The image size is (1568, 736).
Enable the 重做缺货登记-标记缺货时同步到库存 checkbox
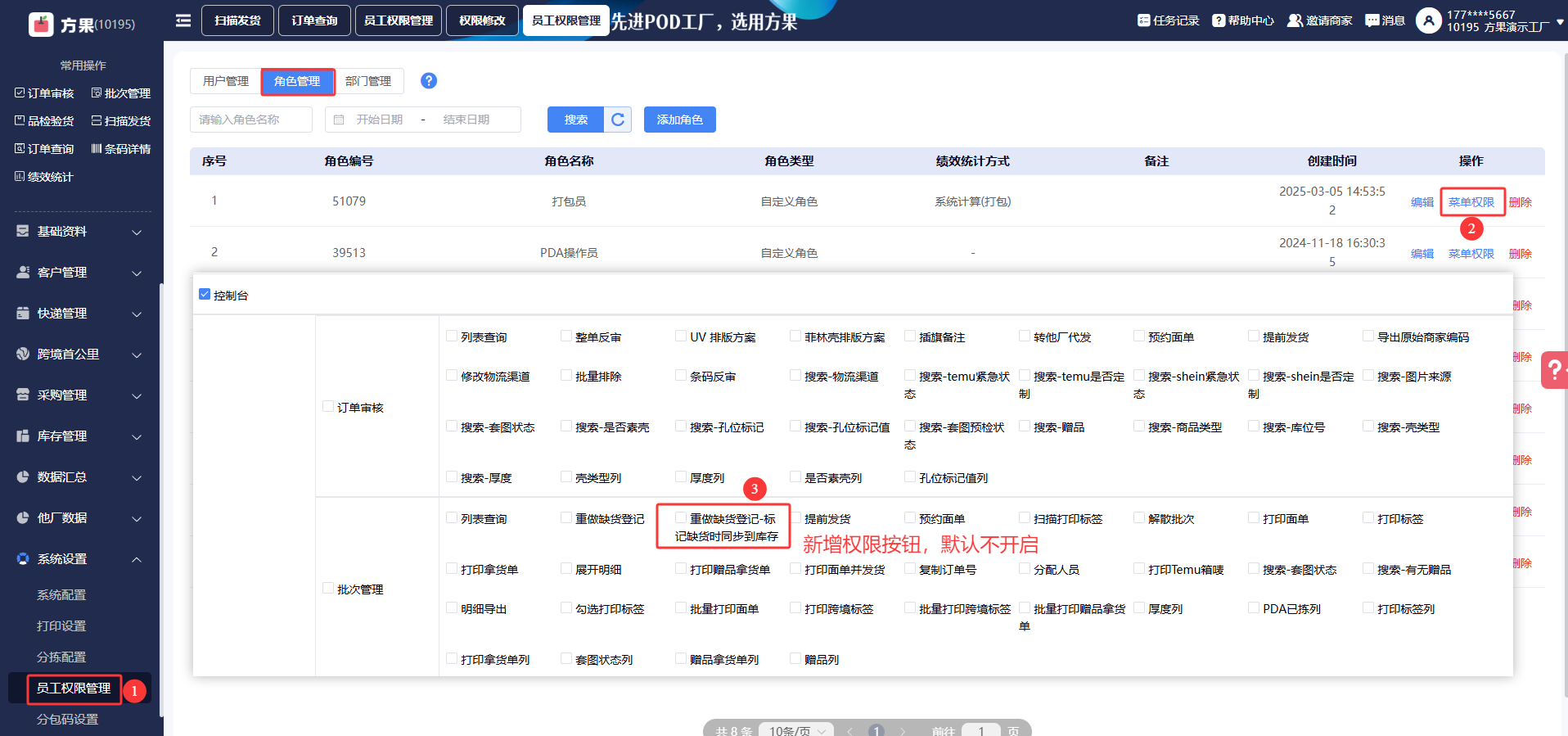pyautogui.click(x=680, y=518)
